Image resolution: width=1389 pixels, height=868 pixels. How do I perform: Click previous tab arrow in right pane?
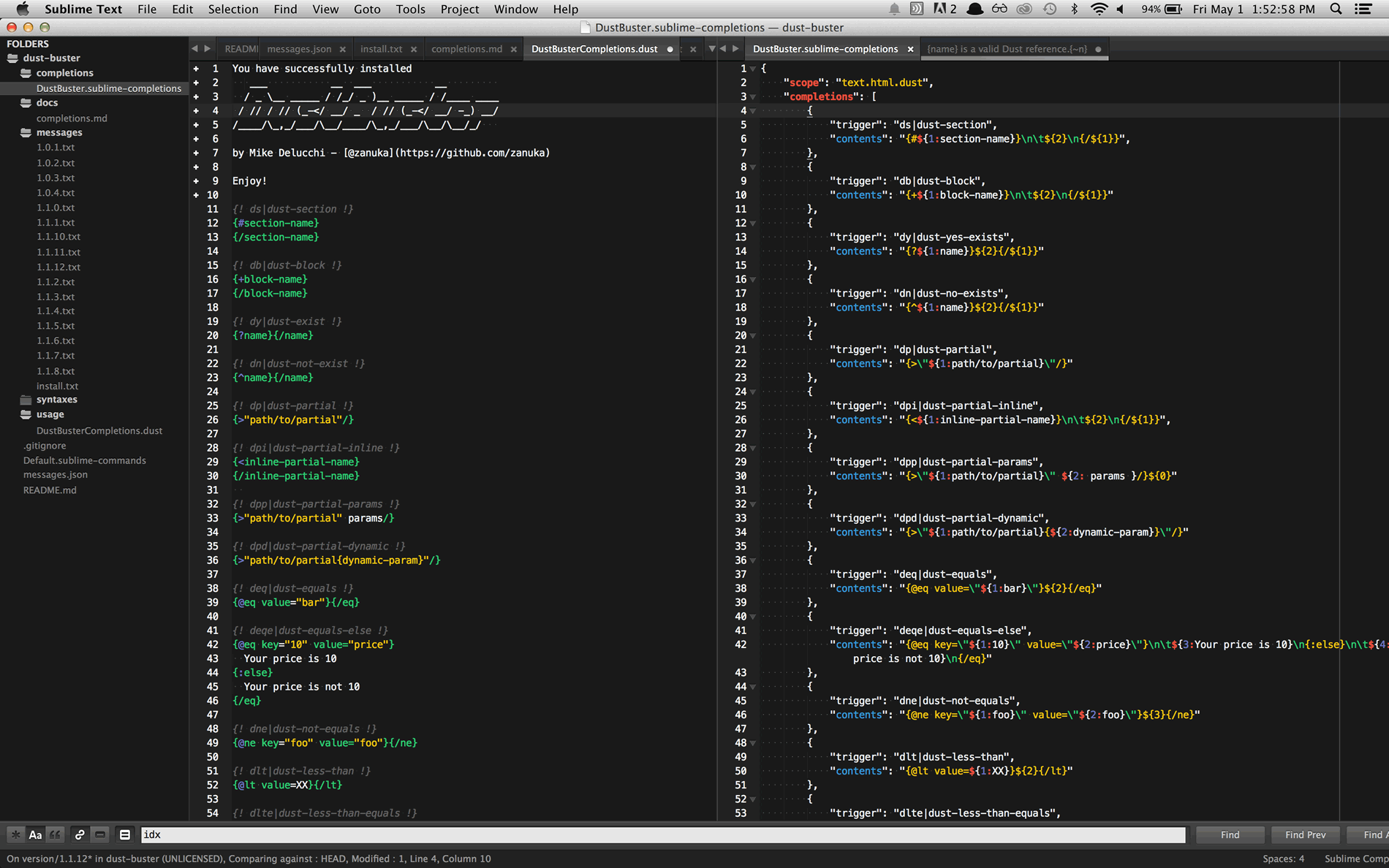pos(723,49)
